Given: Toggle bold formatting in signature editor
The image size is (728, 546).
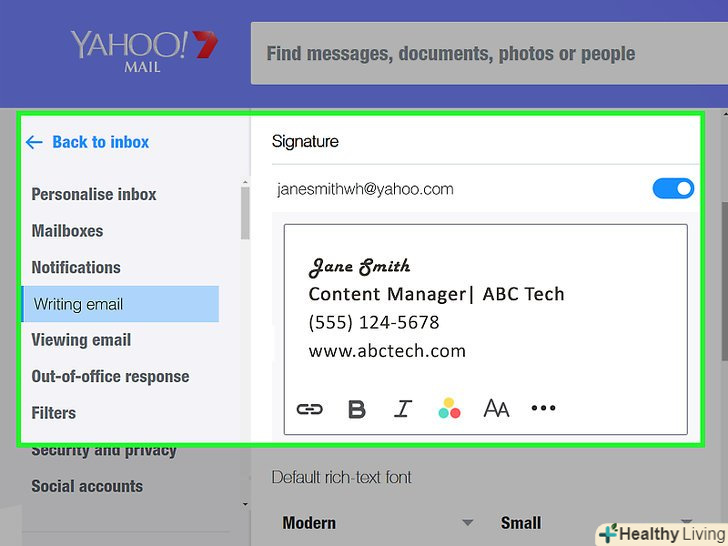Looking at the screenshot, I should [356, 408].
